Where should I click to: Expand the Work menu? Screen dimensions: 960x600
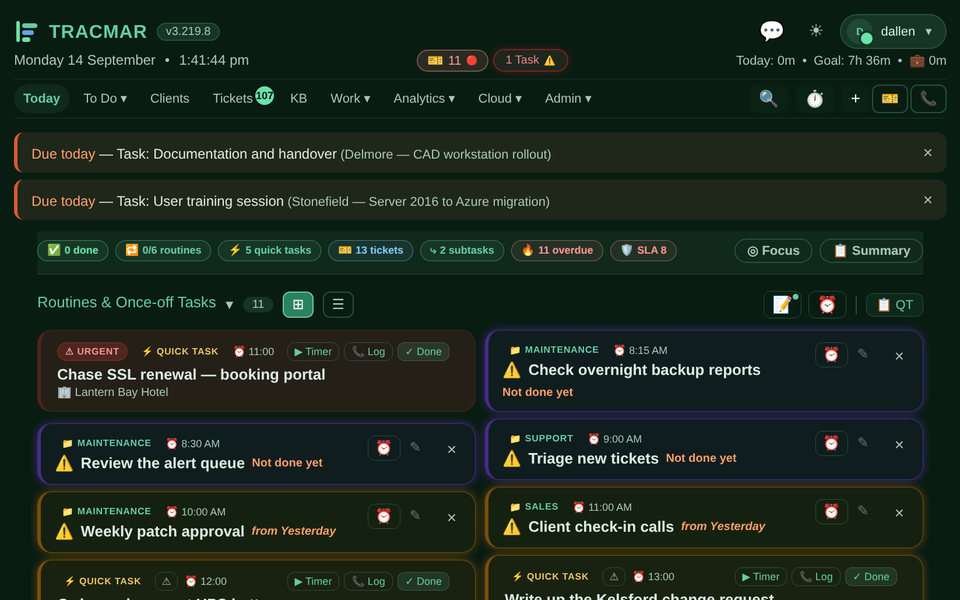pyautogui.click(x=350, y=99)
